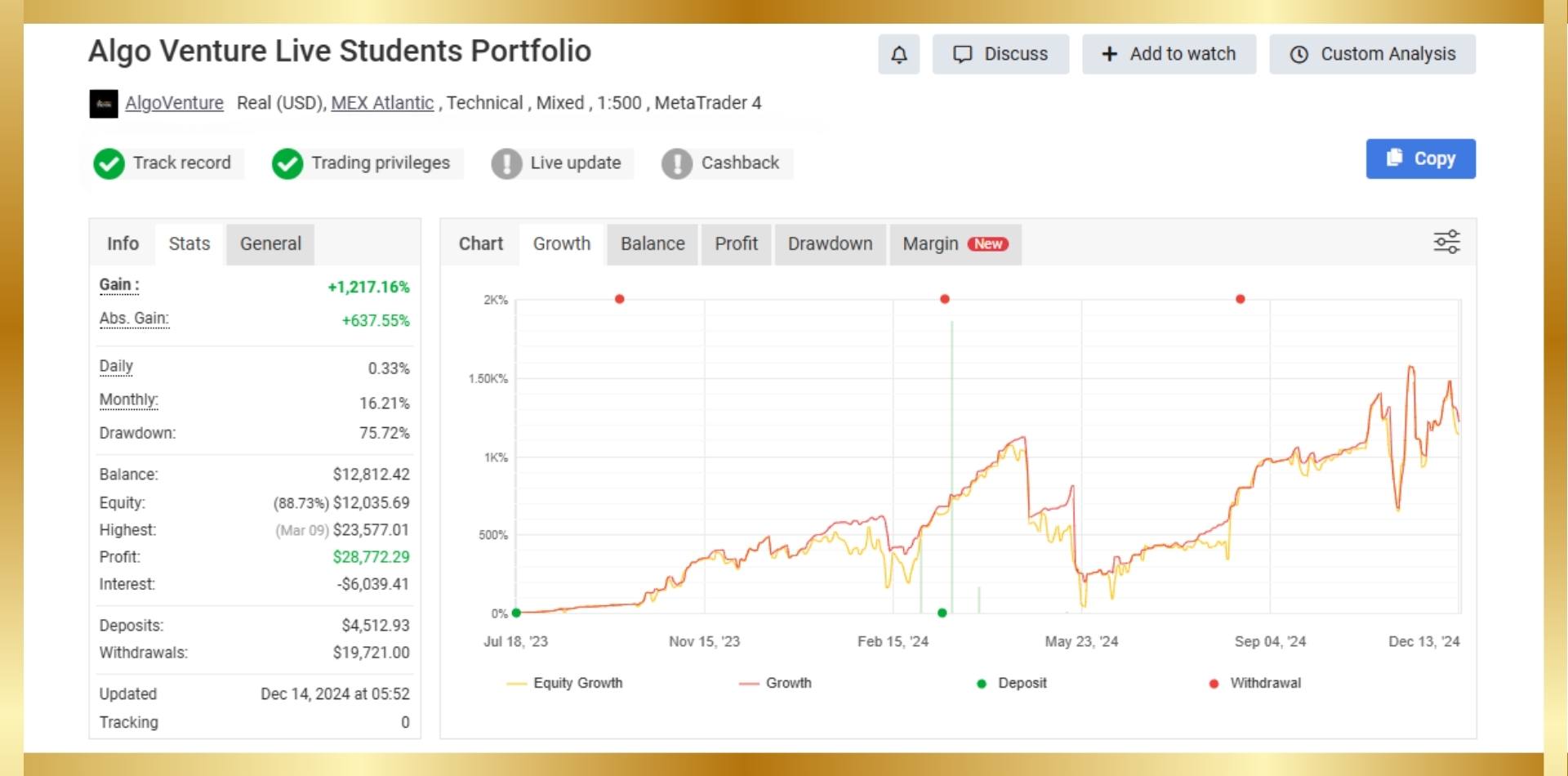Open Custom Analysis
Screen dimensions: 1568x776
[1372, 55]
